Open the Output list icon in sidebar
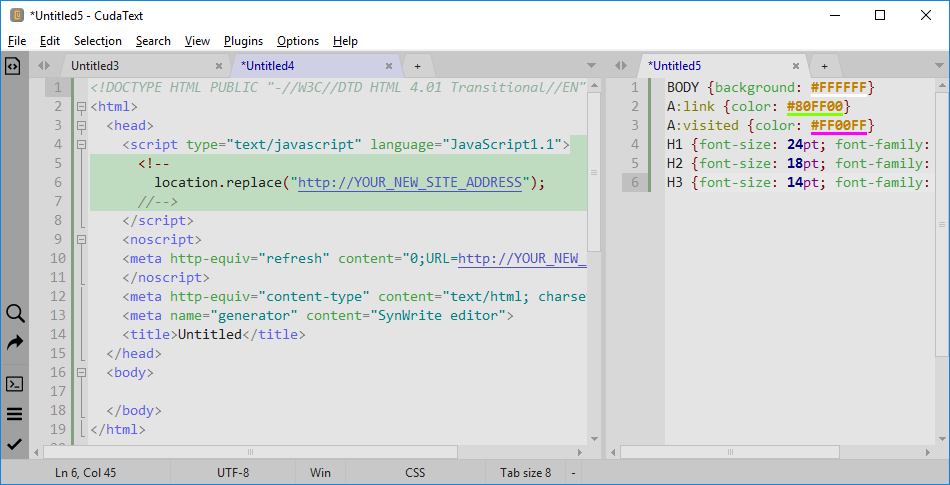 coord(15,414)
